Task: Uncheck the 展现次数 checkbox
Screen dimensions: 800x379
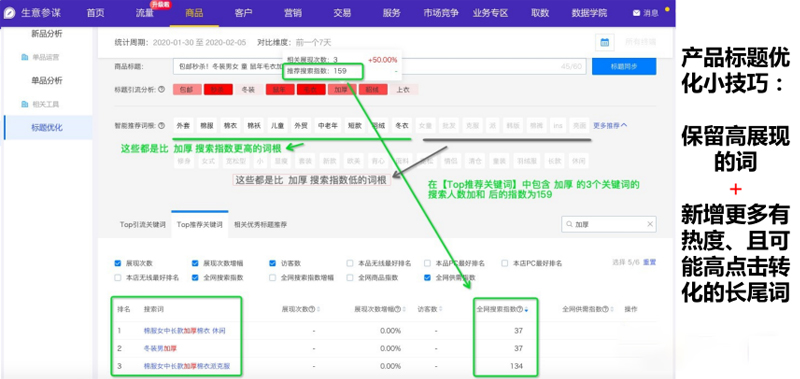Action: coord(118,263)
